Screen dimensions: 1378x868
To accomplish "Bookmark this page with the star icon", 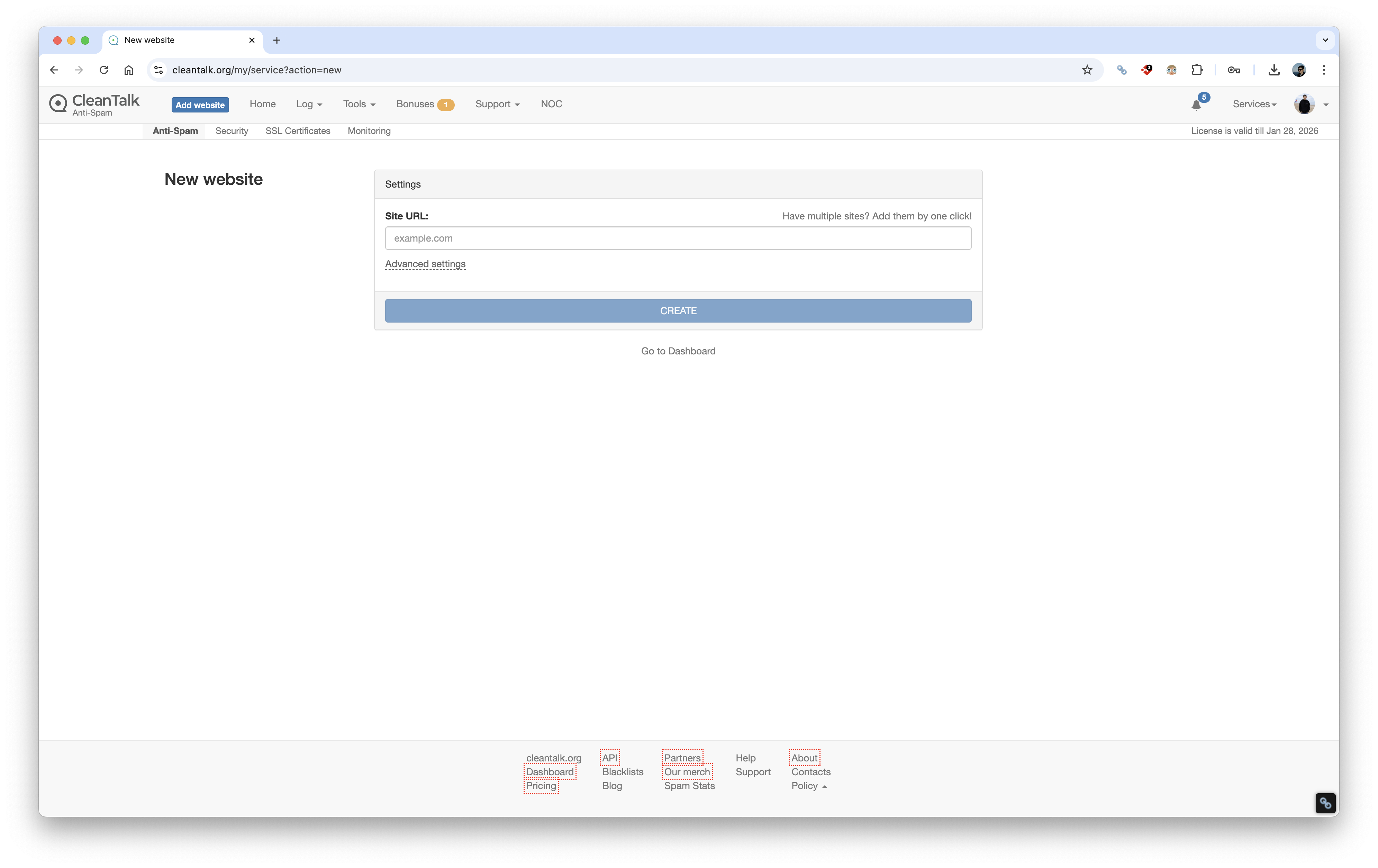I will (1087, 70).
